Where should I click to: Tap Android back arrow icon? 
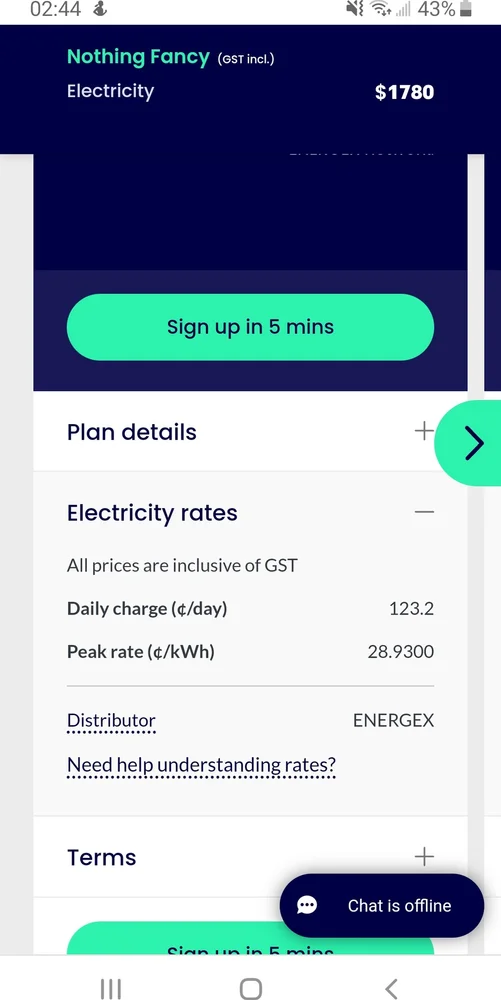click(391, 989)
